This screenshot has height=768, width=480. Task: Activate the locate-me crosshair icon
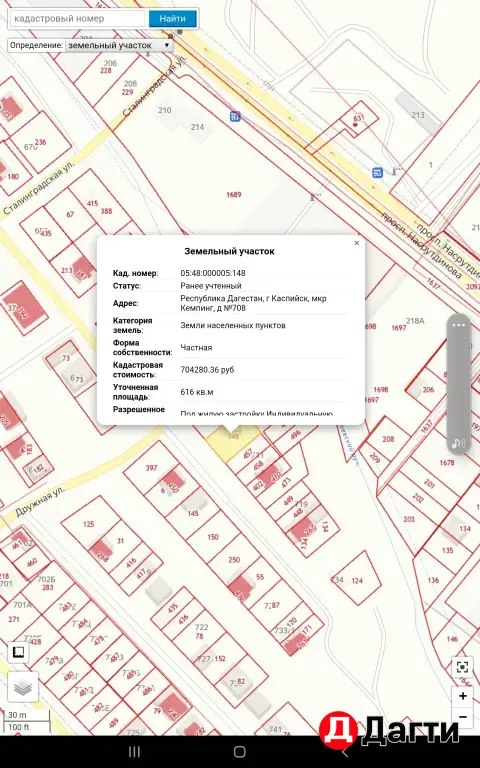click(462, 667)
